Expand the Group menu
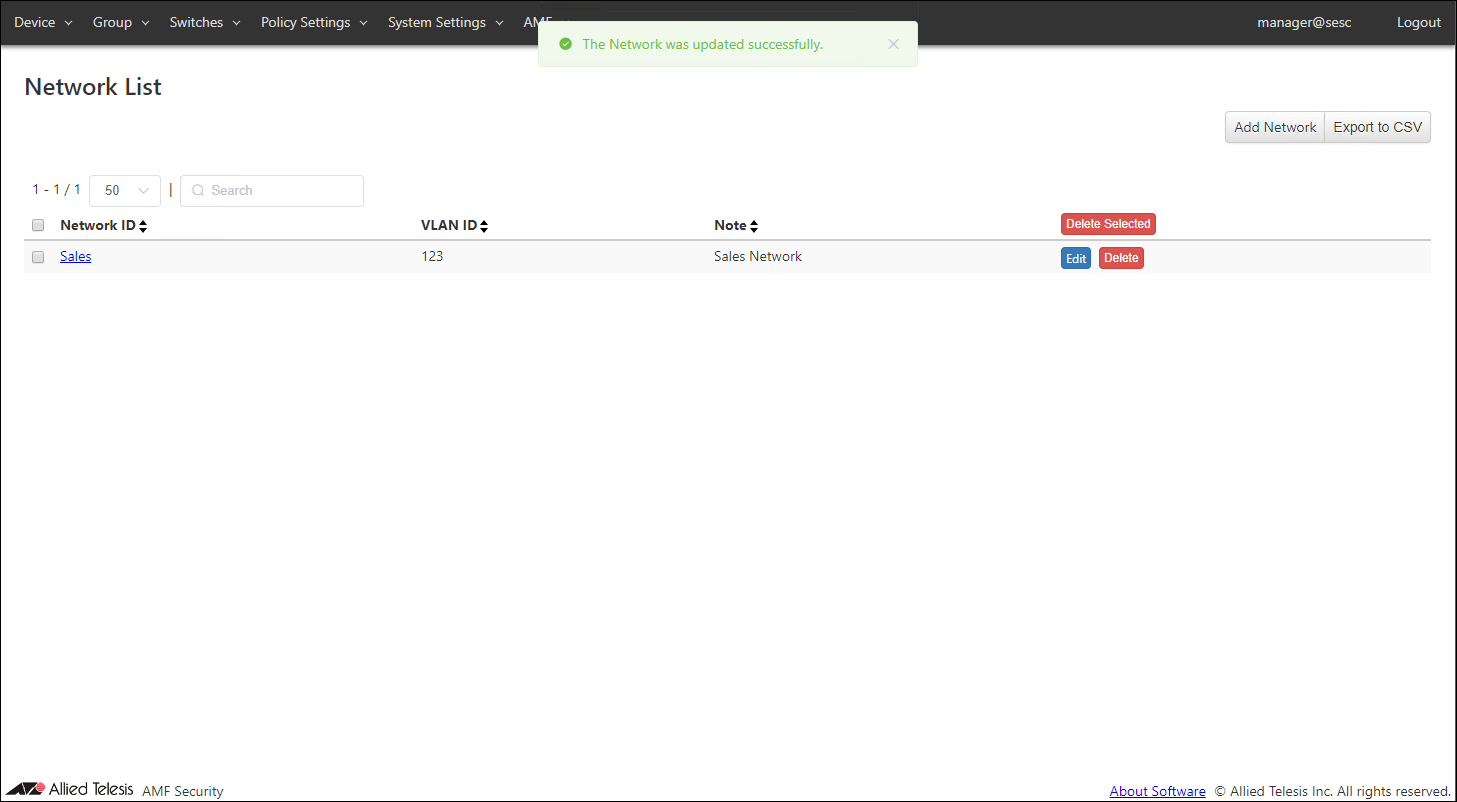 pyautogui.click(x=120, y=22)
